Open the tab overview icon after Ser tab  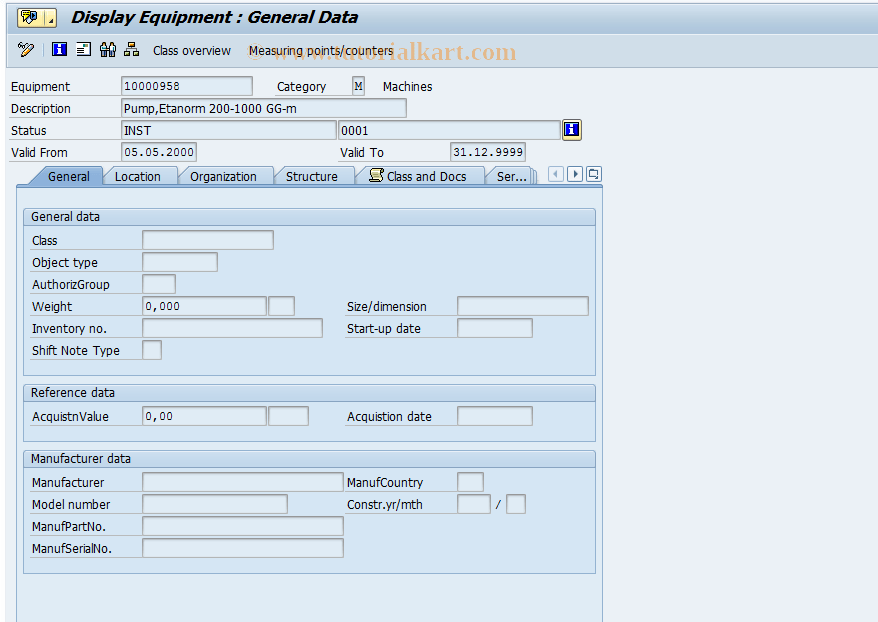coord(594,174)
